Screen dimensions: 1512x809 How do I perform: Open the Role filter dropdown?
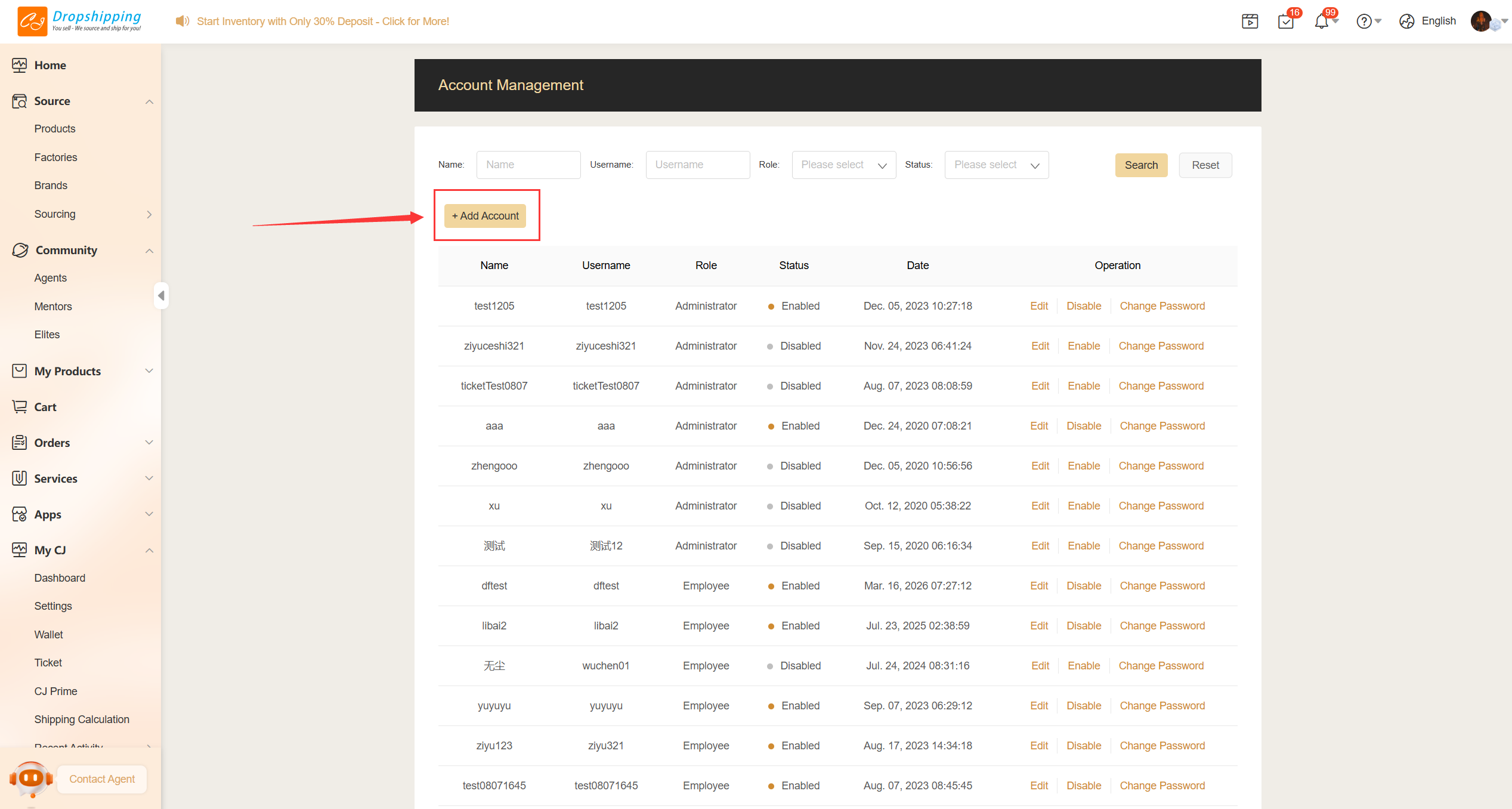point(843,165)
